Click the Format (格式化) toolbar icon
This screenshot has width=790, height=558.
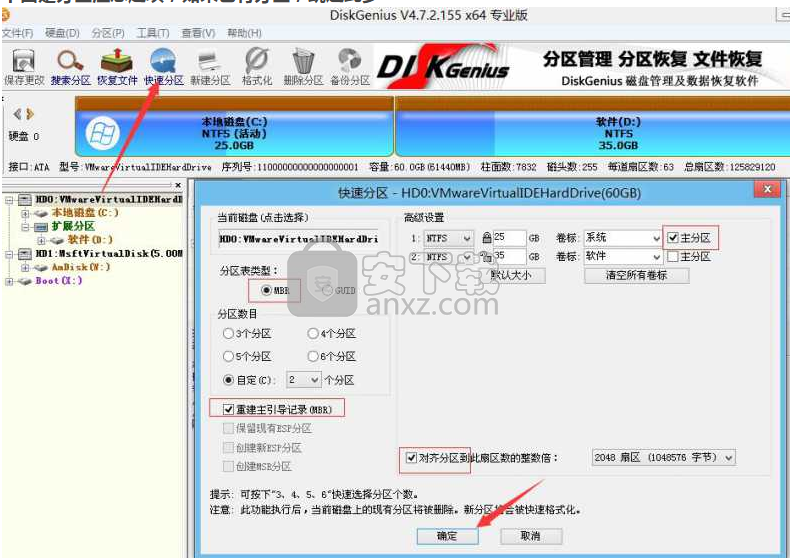click(x=257, y=65)
